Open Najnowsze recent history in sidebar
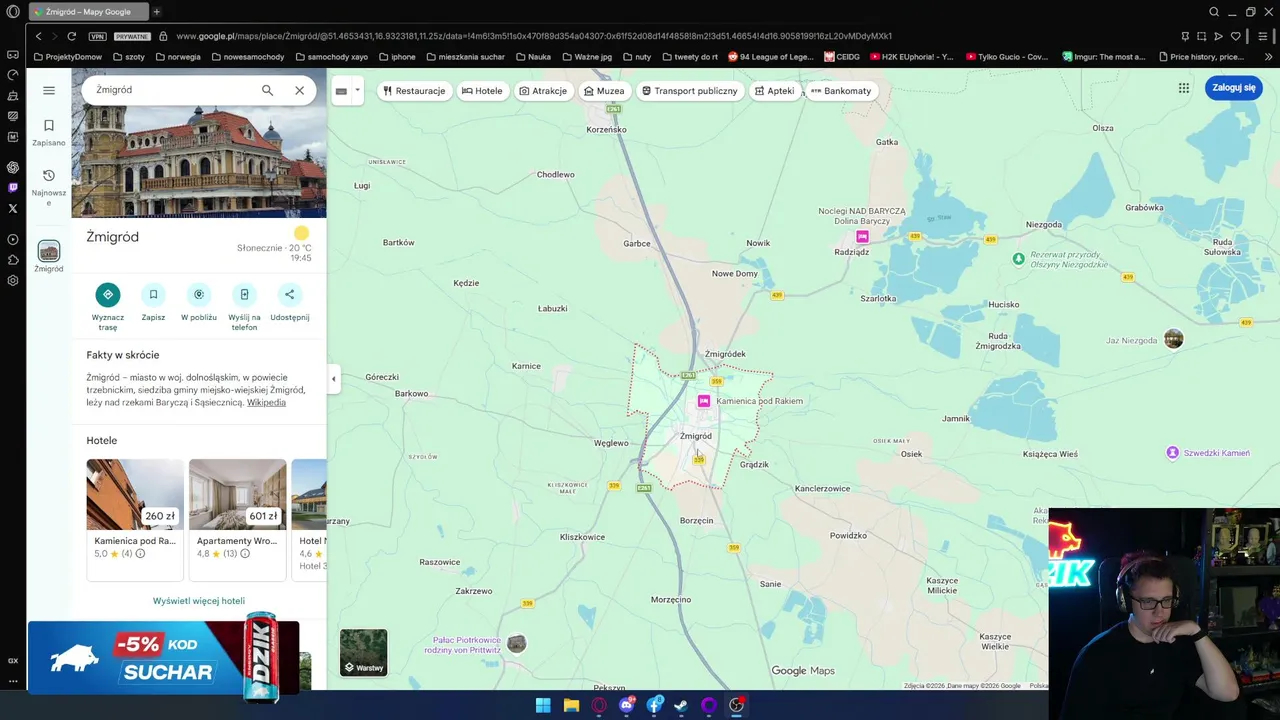The height and width of the screenshot is (720, 1280). pos(49,187)
